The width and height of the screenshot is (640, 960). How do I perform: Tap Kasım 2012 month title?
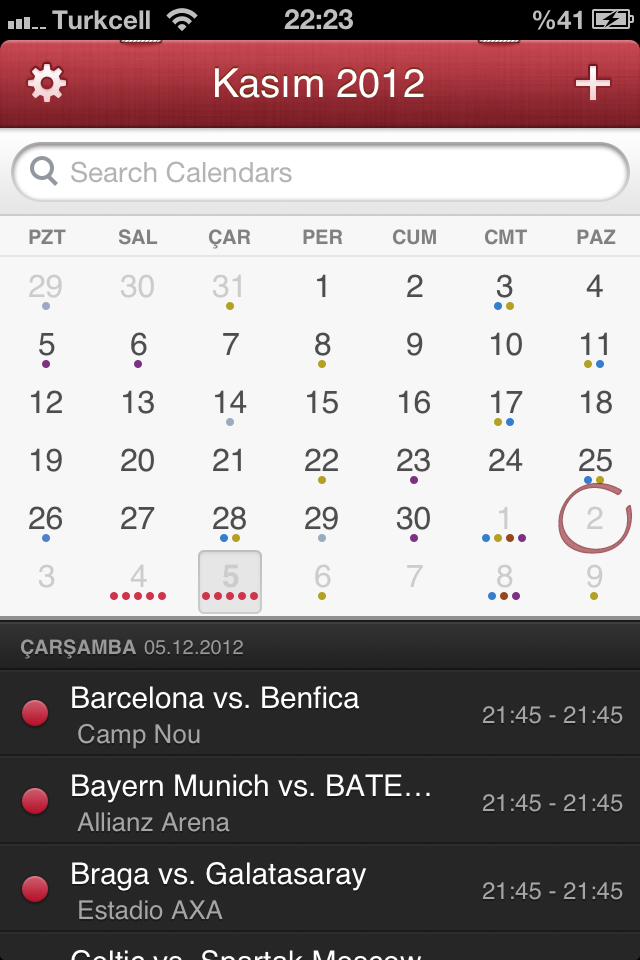click(x=318, y=83)
